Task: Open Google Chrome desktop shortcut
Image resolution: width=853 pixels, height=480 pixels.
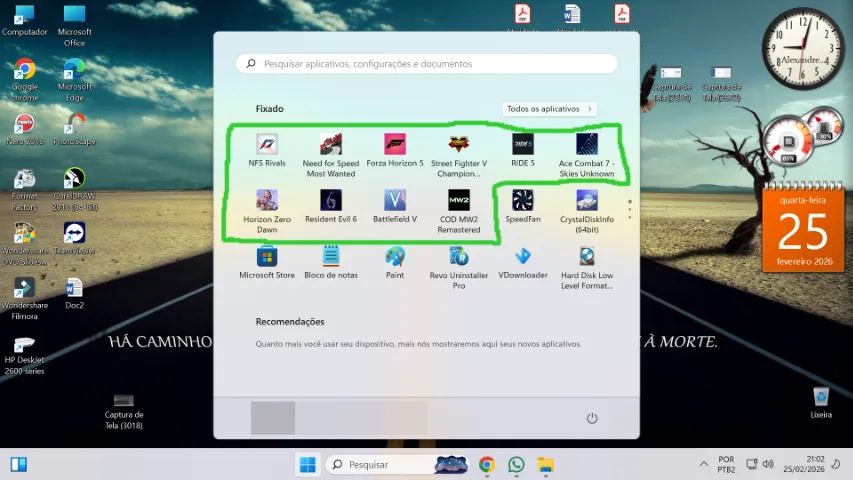Action: (24, 80)
